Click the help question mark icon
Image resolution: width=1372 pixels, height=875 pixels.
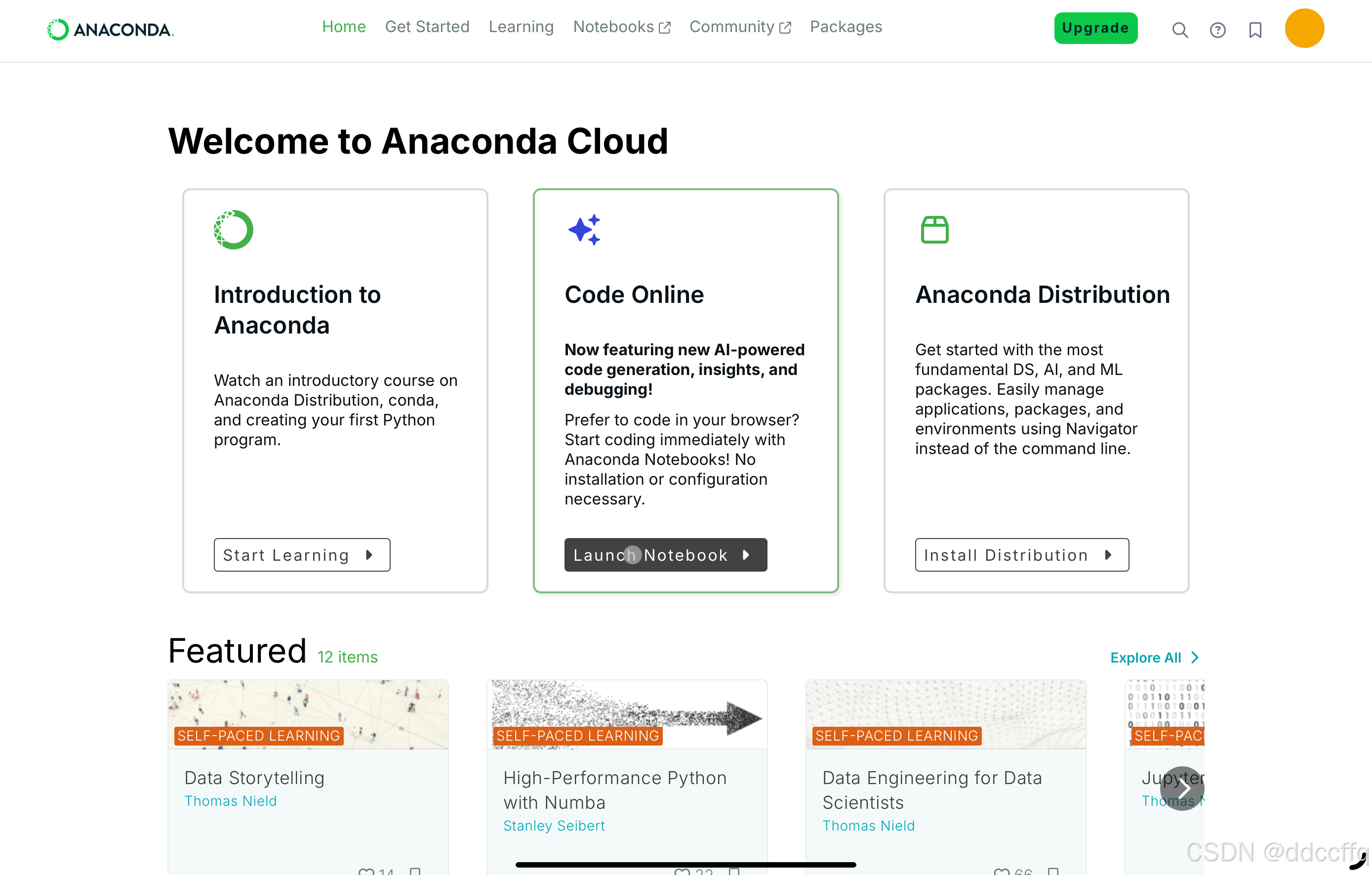point(1217,30)
